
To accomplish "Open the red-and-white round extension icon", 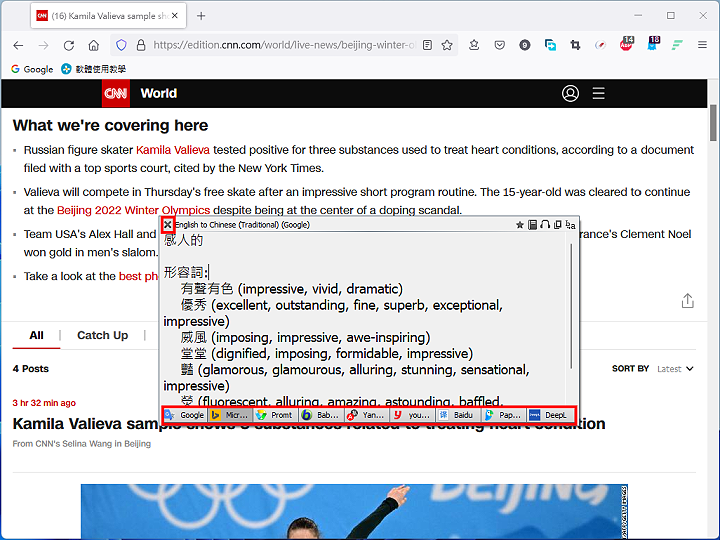I will click(600, 45).
